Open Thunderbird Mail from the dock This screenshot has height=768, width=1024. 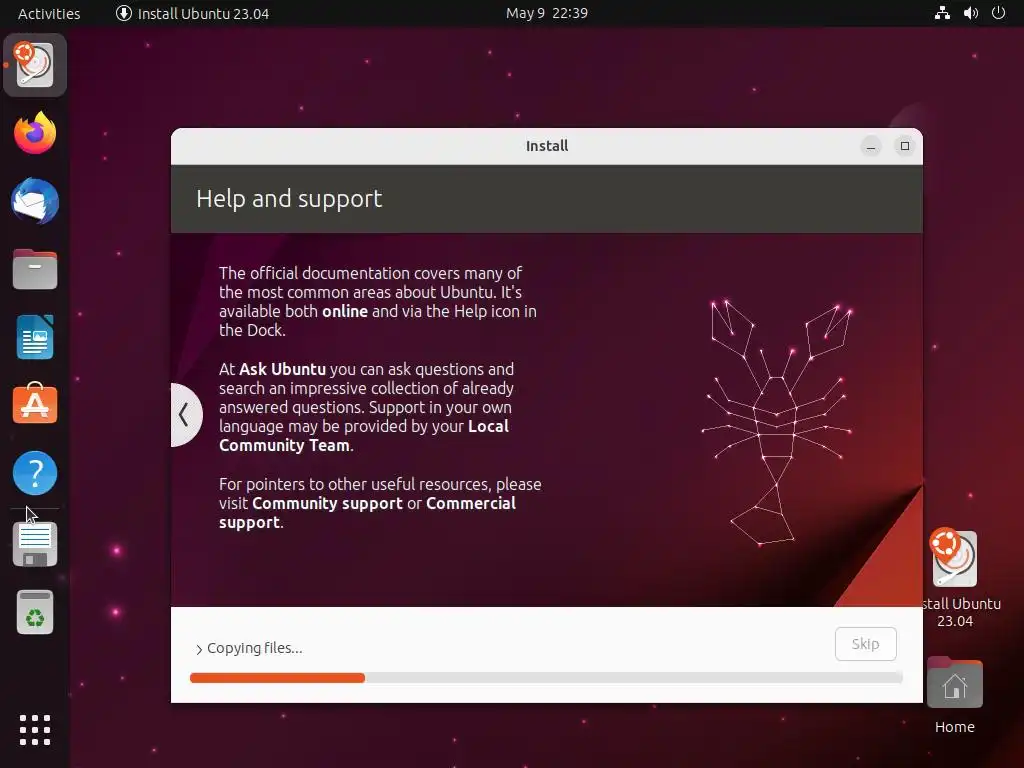coord(35,201)
